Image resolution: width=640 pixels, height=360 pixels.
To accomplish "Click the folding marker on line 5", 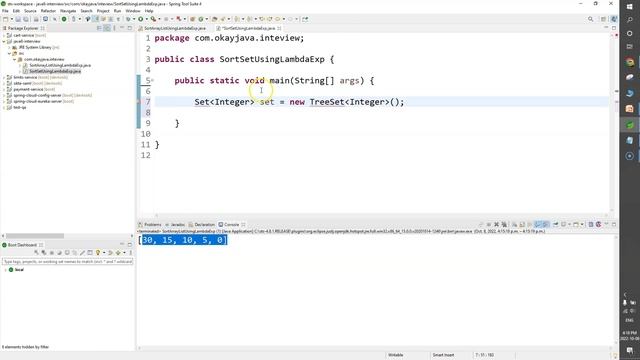I will click(153, 80).
